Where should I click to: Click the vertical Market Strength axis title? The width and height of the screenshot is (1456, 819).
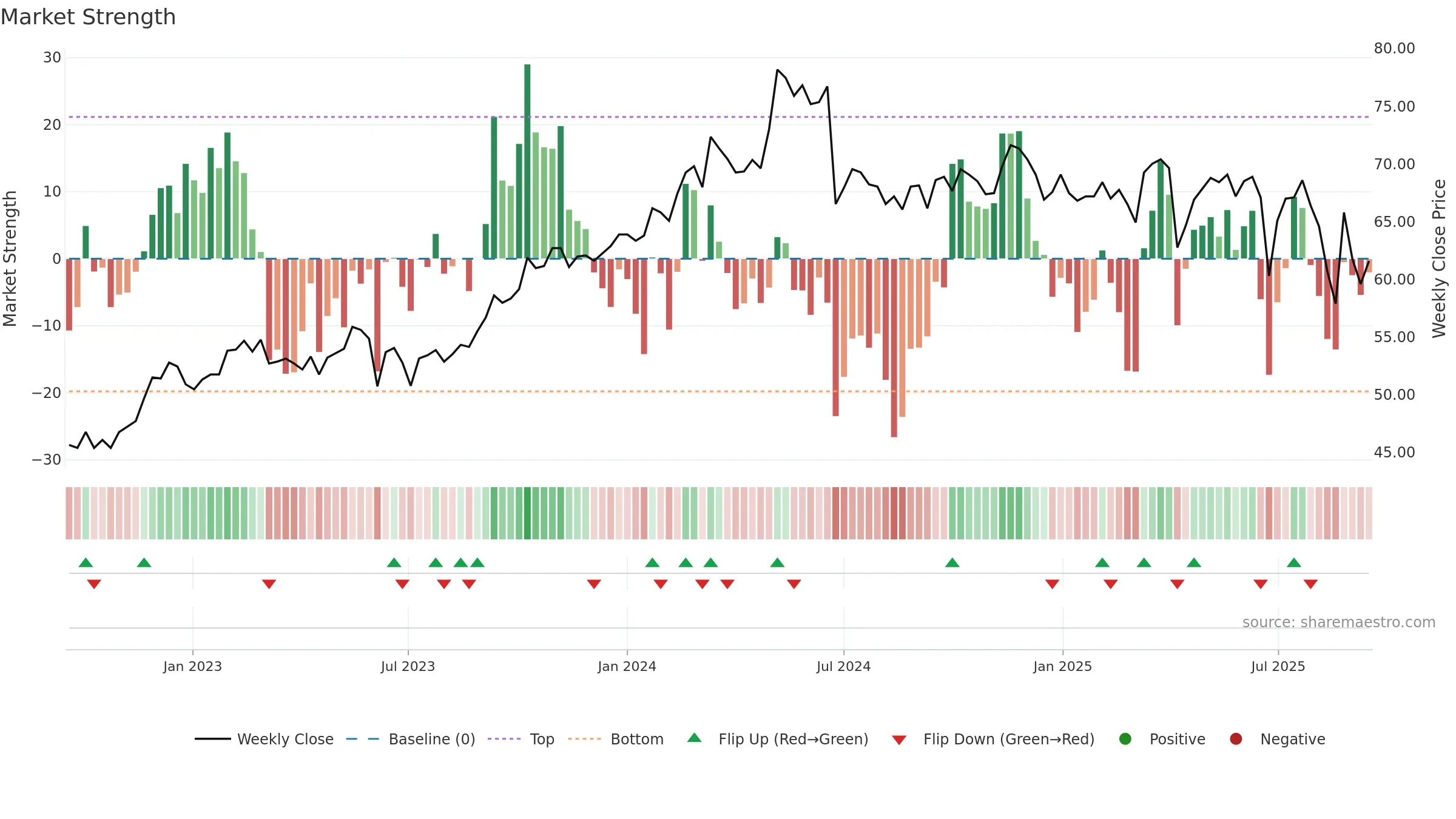[10, 258]
